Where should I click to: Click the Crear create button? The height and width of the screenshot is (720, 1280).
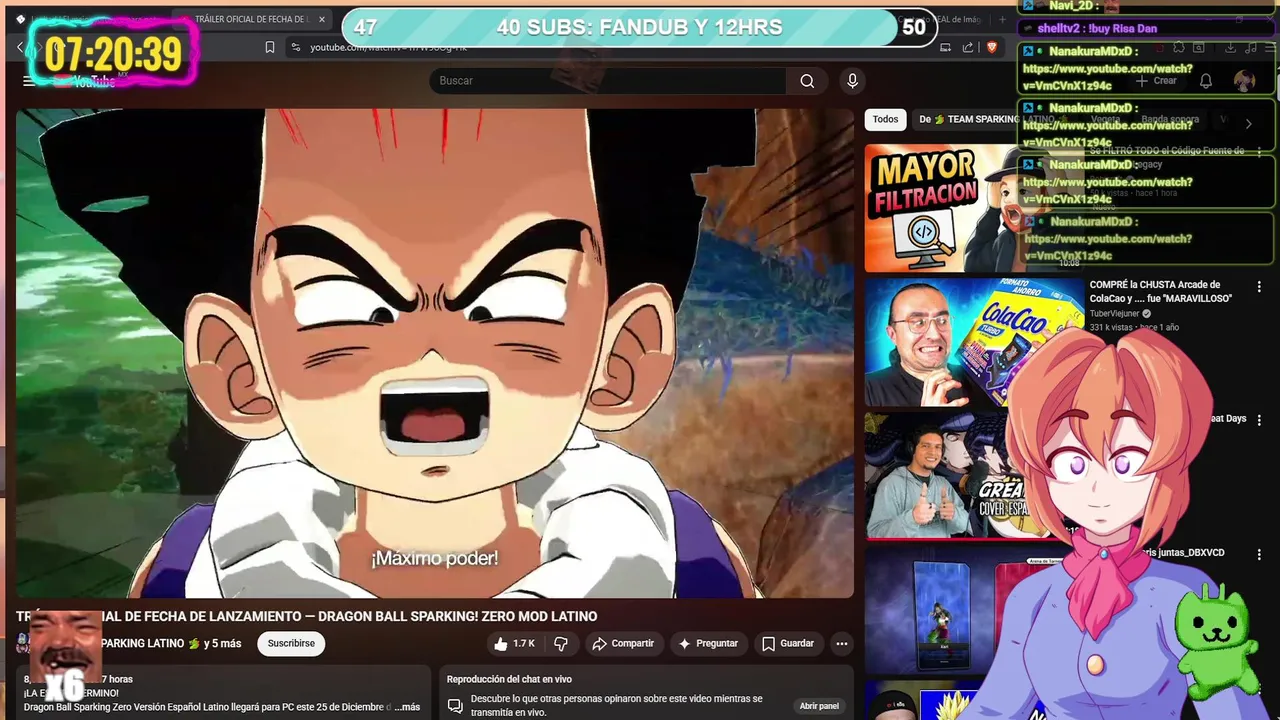1156,81
